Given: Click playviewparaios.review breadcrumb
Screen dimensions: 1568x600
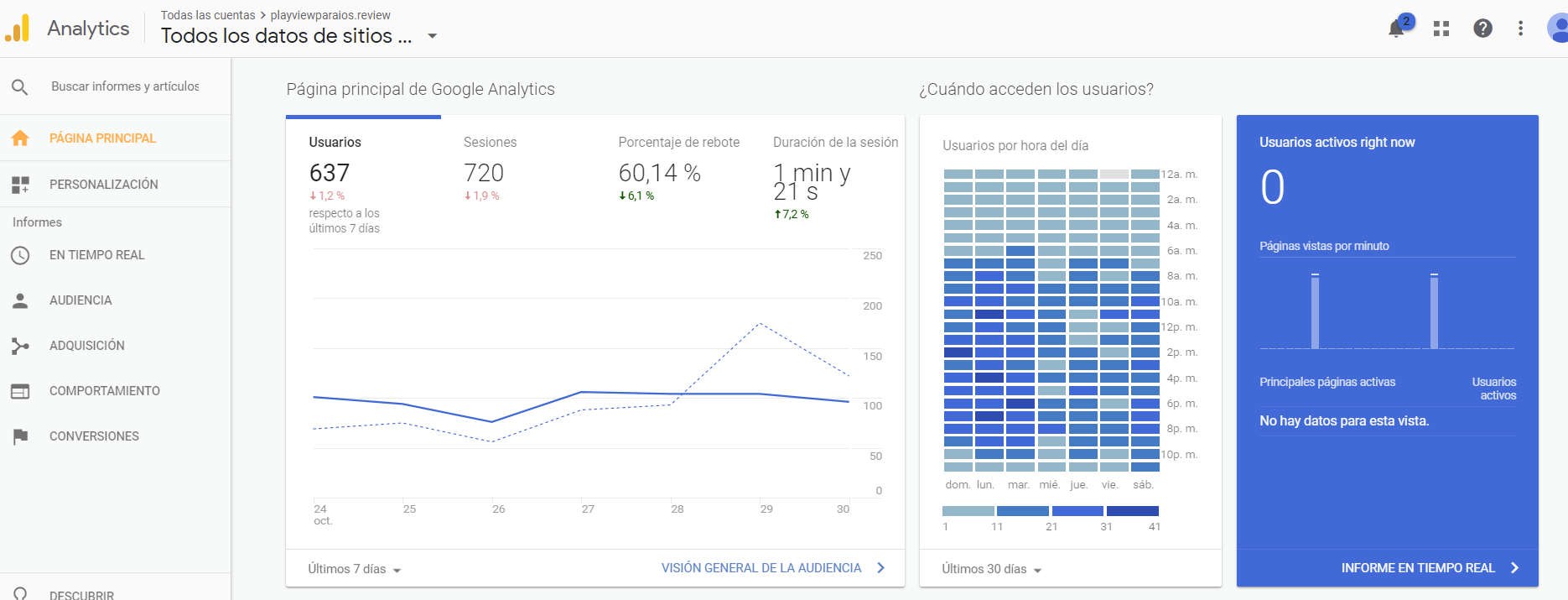Looking at the screenshot, I should pyautogui.click(x=330, y=15).
